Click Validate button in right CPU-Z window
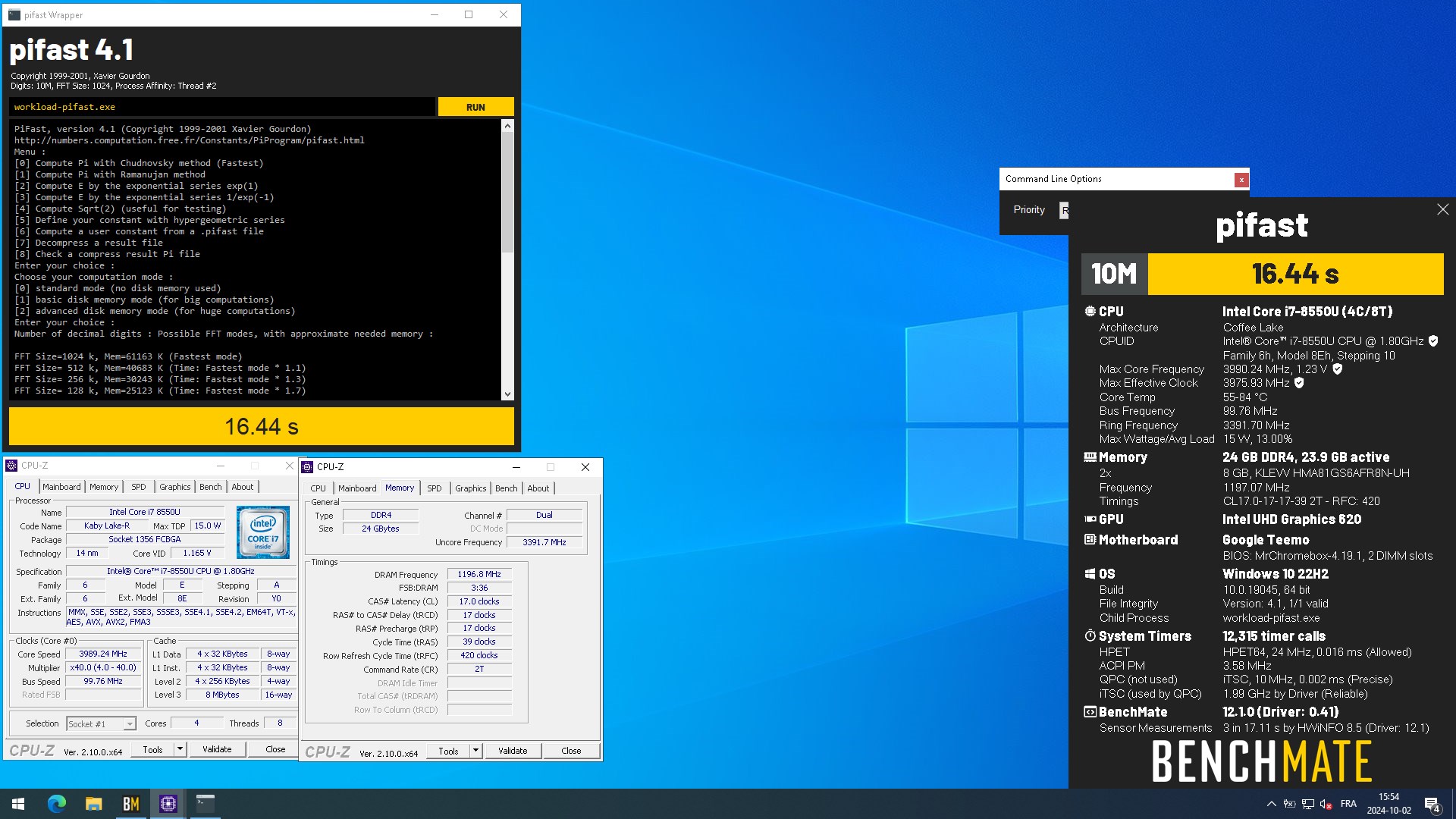 [x=513, y=751]
